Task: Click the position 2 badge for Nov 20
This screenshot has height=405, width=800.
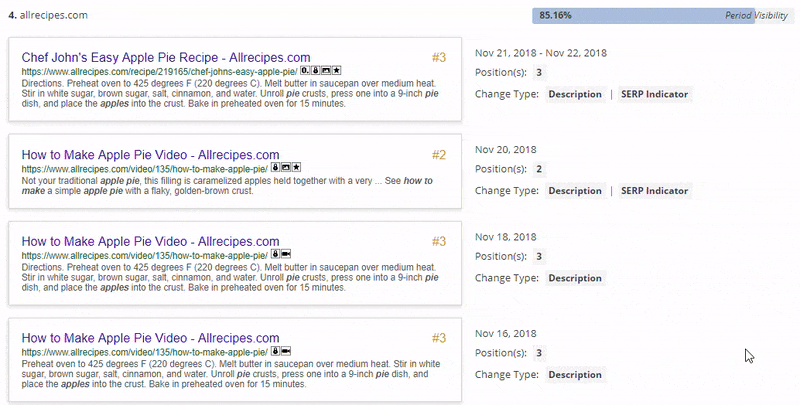Action: tap(539, 169)
